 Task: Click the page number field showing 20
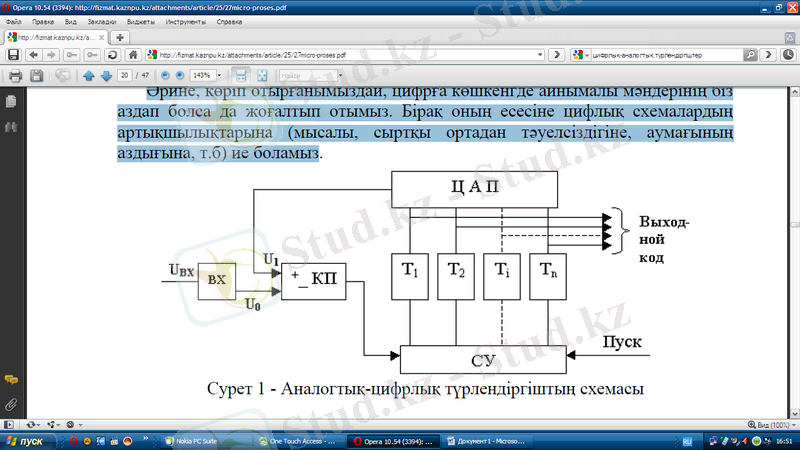tap(125, 75)
